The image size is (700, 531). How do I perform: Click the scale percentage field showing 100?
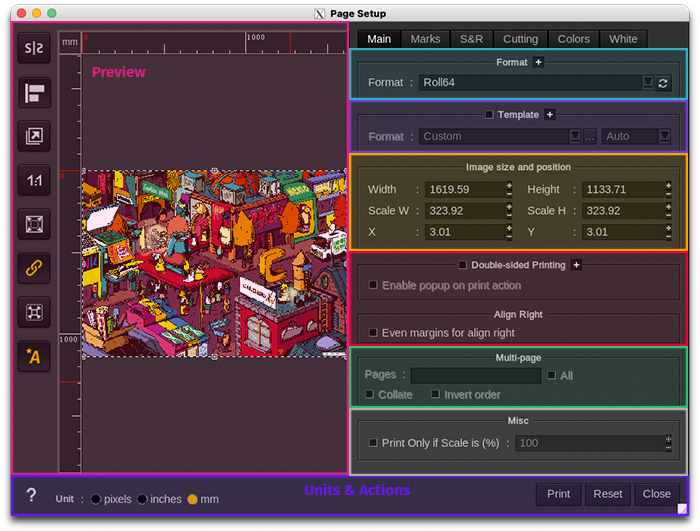click(590, 443)
